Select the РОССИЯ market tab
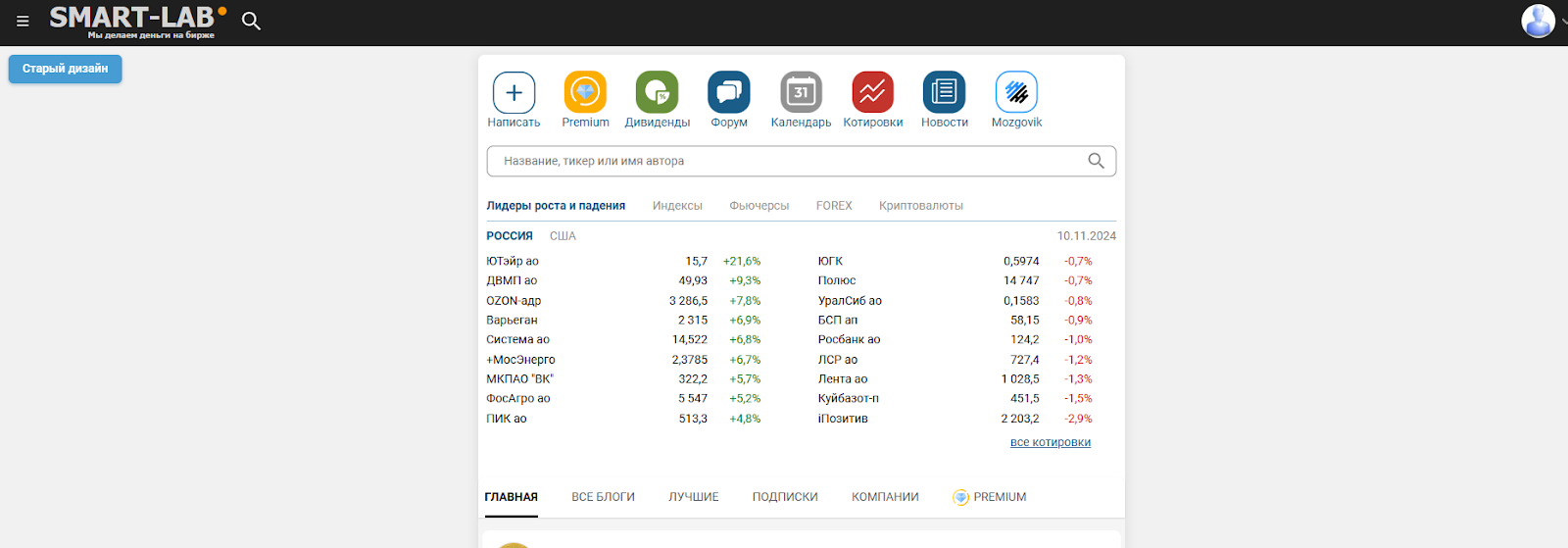This screenshot has width=1568, height=548. pyautogui.click(x=510, y=236)
